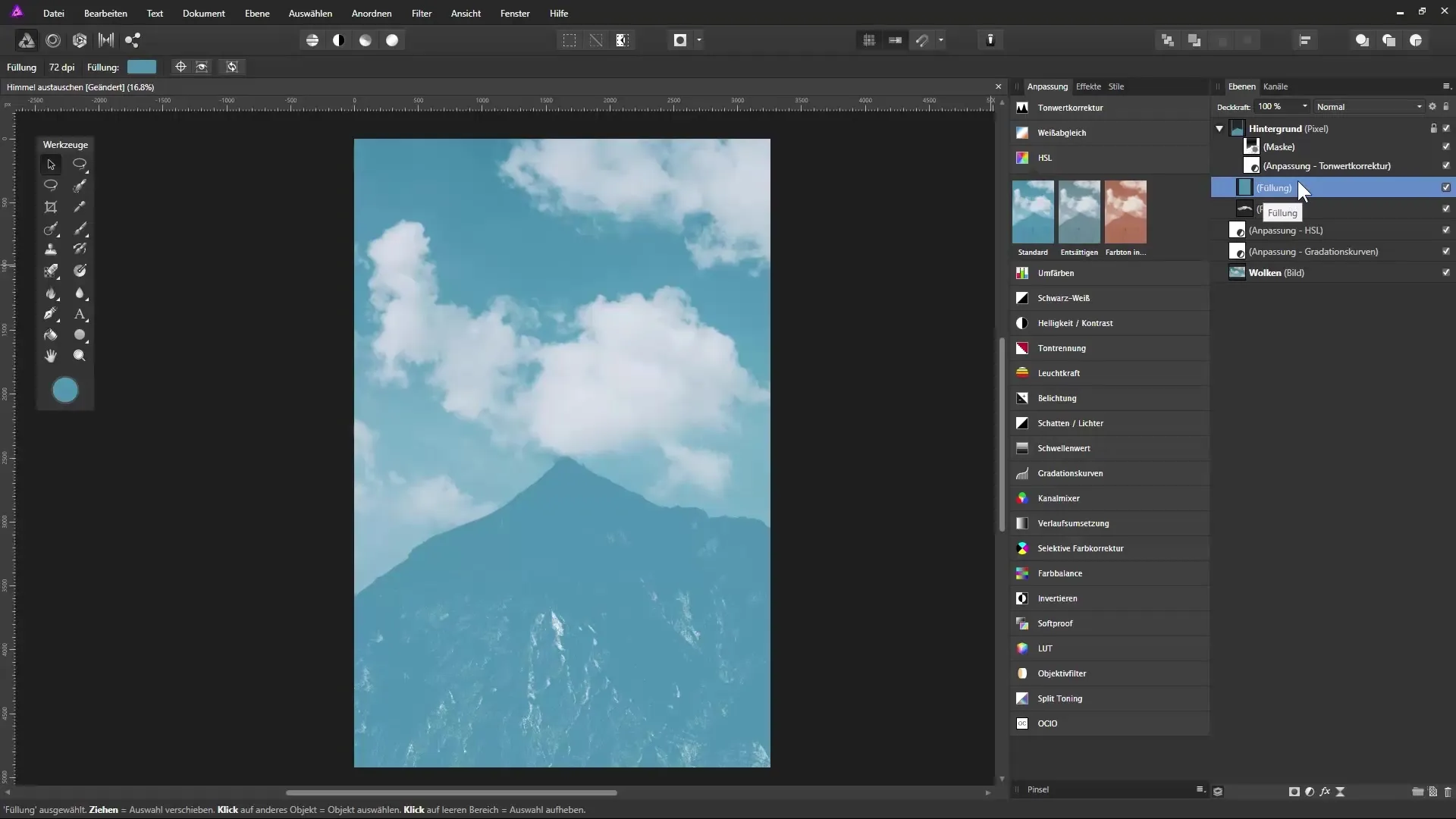Switch to the Kanäle tab
The height and width of the screenshot is (819, 1456).
click(x=1276, y=86)
